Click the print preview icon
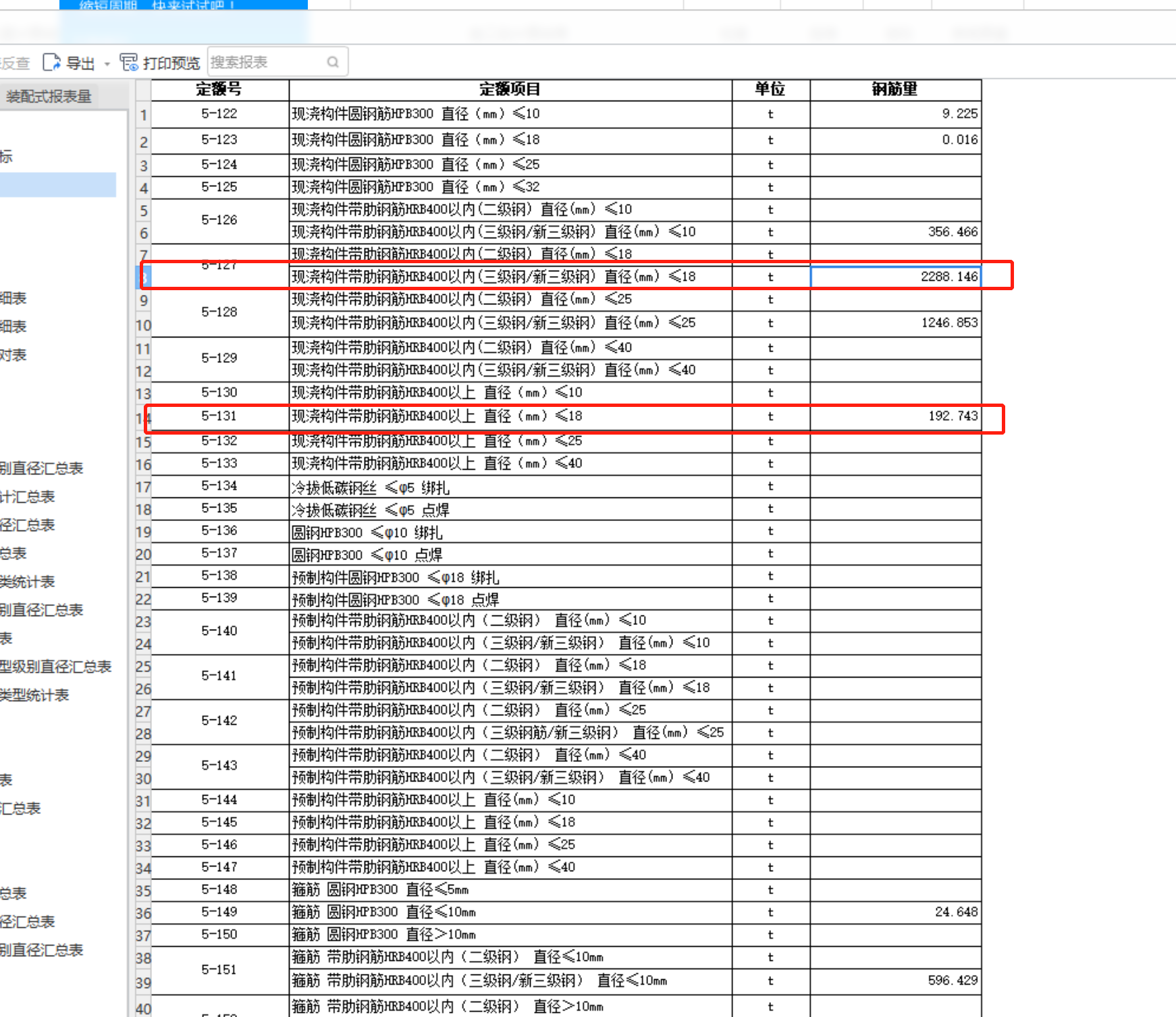The width and height of the screenshot is (1176, 1017). click(128, 63)
